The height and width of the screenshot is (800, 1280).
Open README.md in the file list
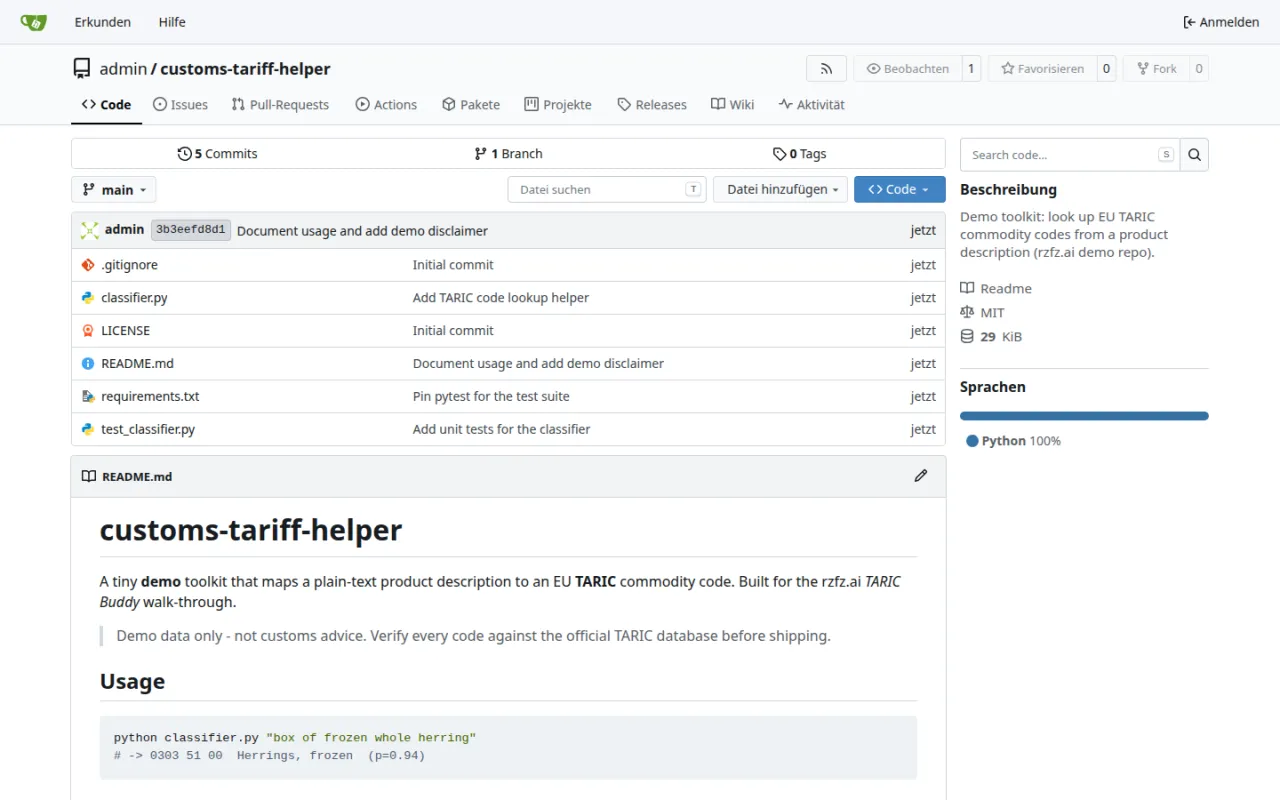point(137,364)
